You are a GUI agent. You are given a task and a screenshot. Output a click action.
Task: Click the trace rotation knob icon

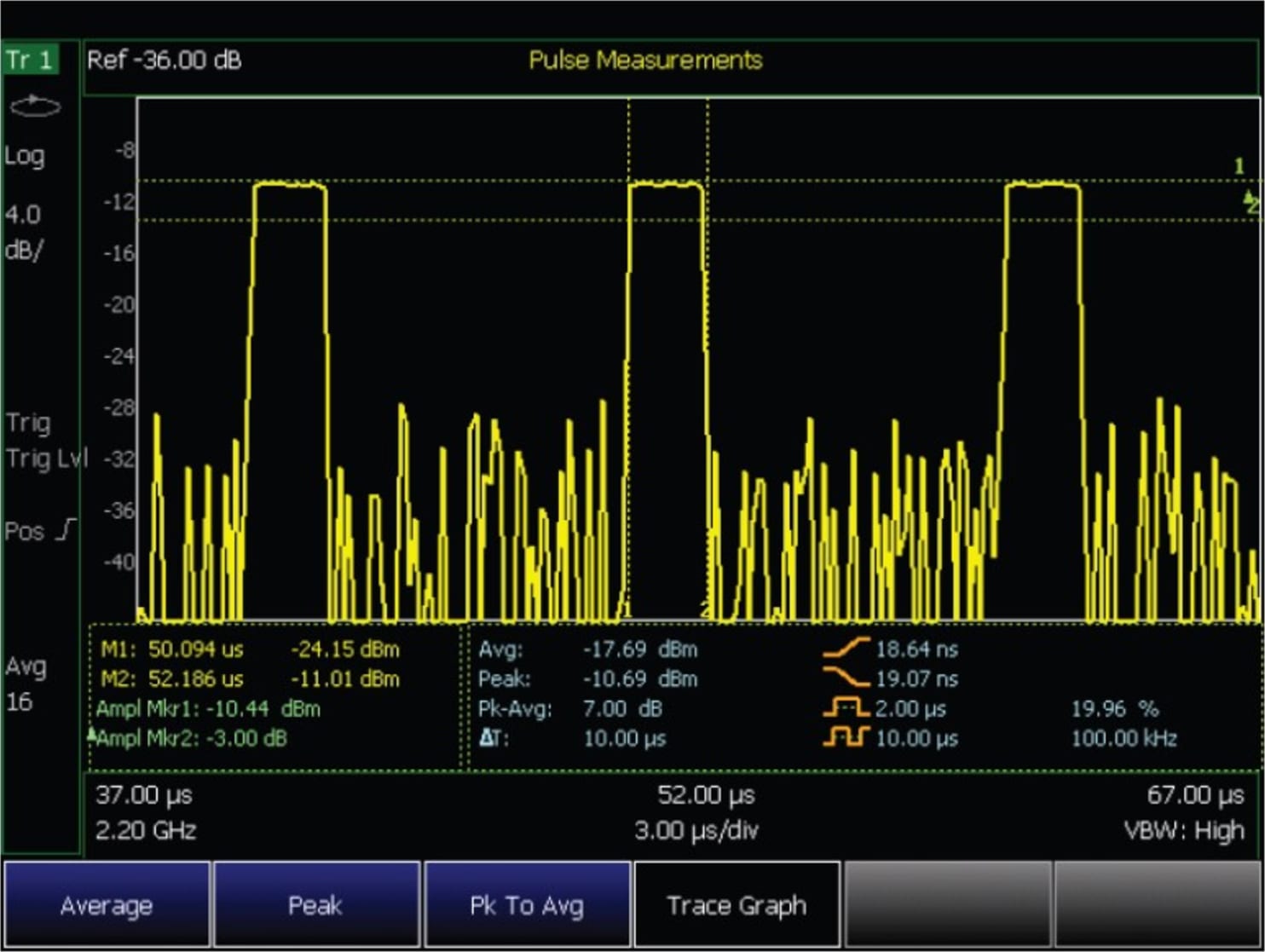click(x=36, y=106)
